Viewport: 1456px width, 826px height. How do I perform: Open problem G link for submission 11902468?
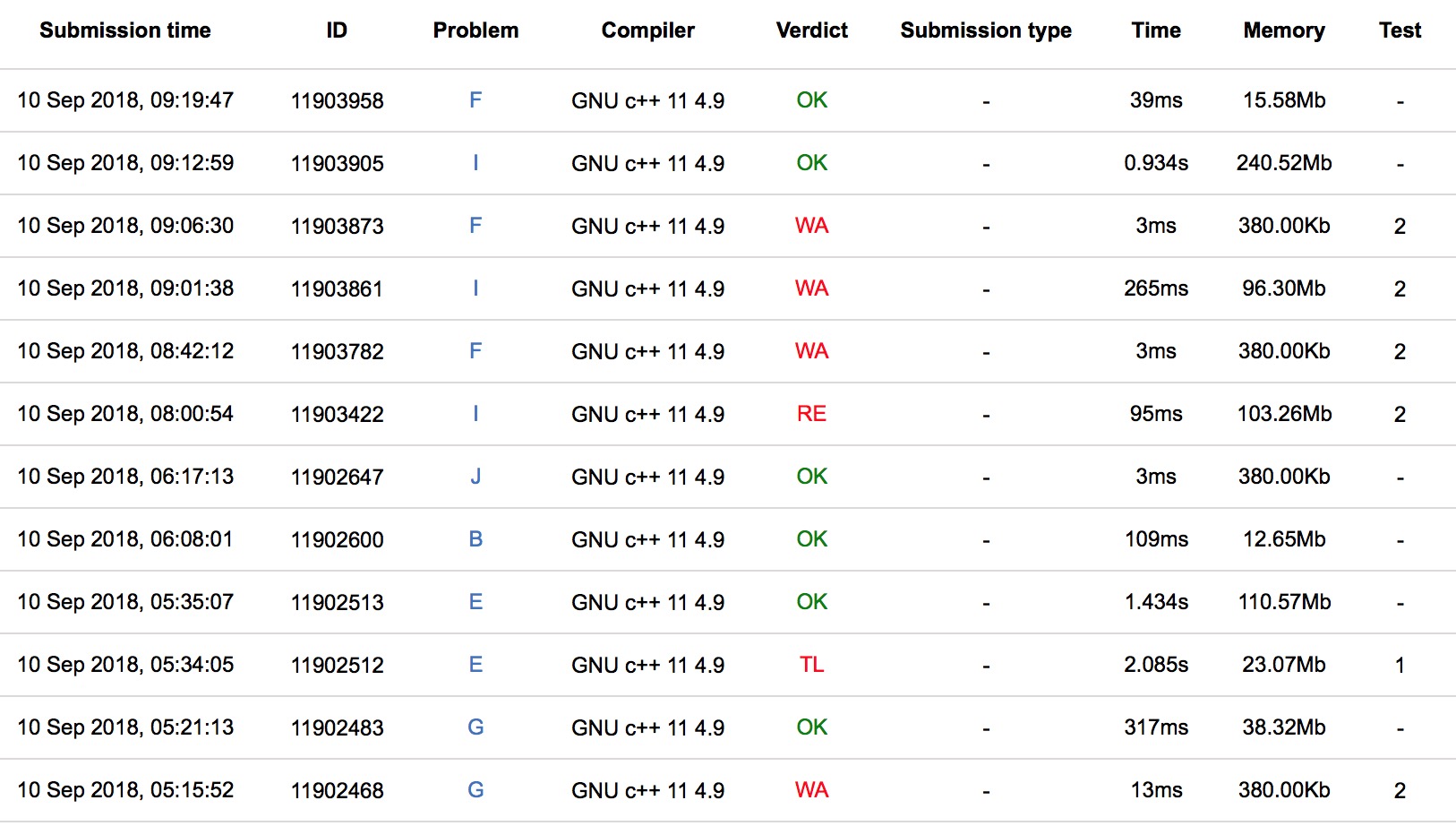tap(475, 790)
